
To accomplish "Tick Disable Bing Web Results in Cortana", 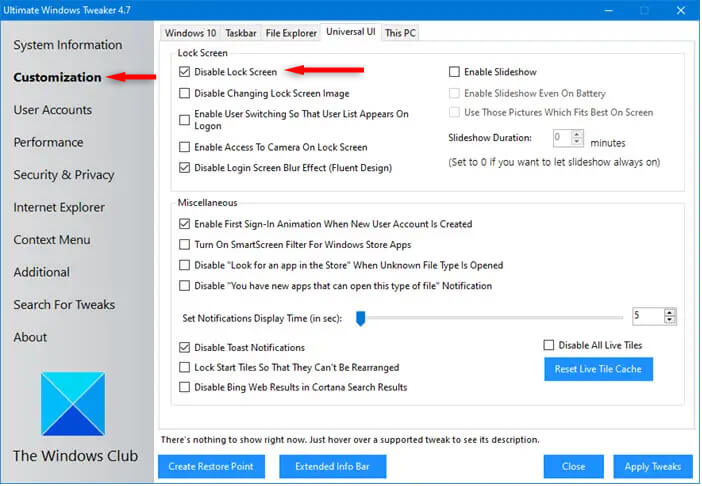I will point(184,387).
